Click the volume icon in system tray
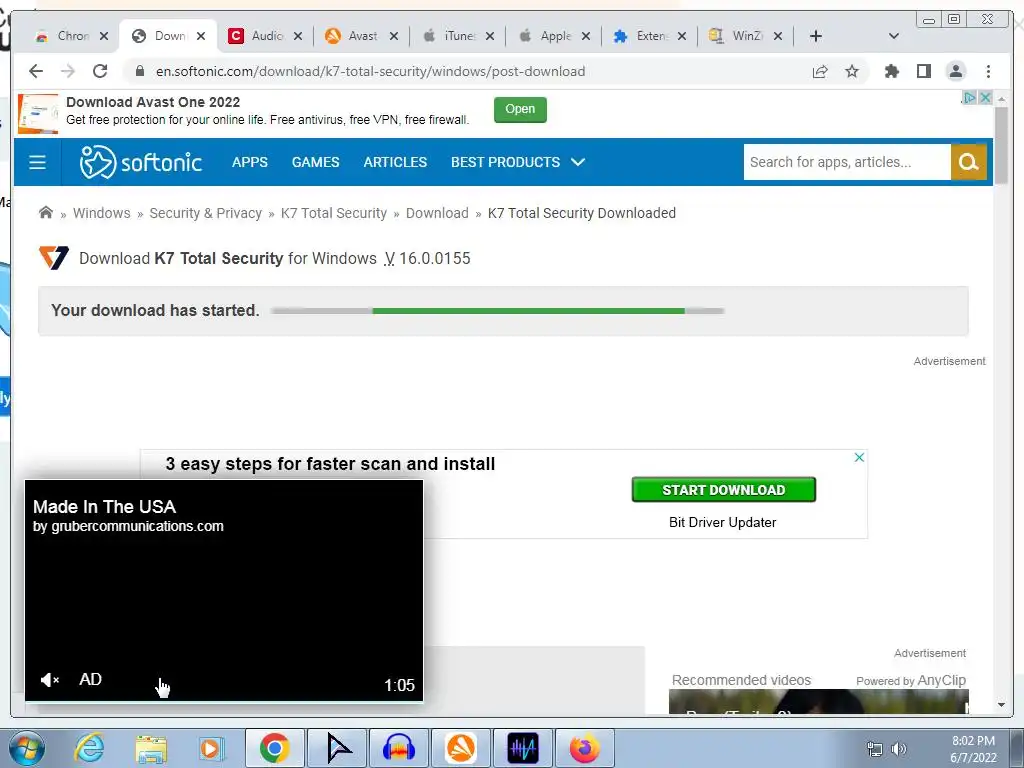1024x768 pixels. (899, 749)
